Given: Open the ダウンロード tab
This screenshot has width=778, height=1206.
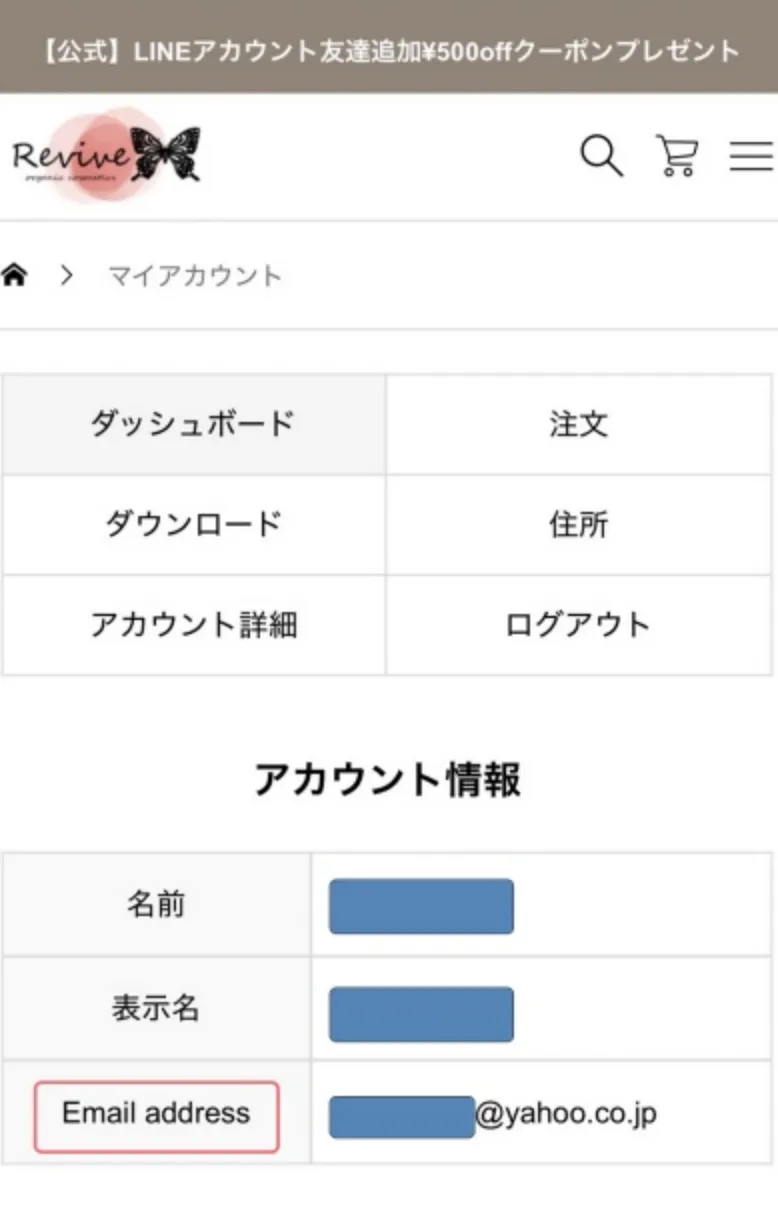Looking at the screenshot, I should [193, 524].
